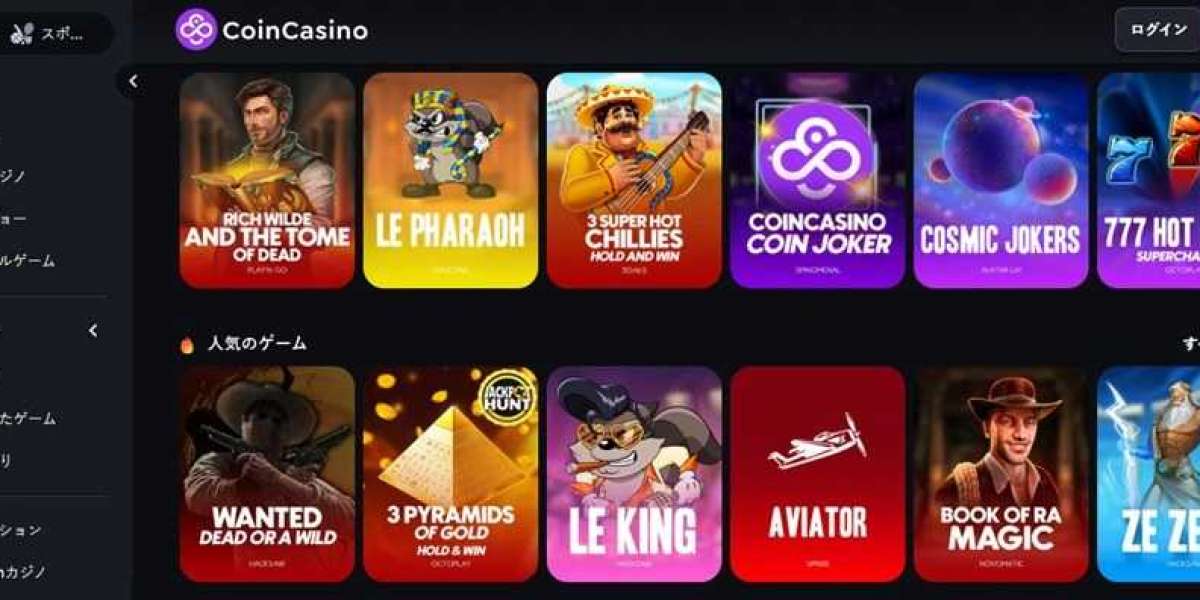
Task: Click the Aviator airplane icon
Action: pos(817,442)
